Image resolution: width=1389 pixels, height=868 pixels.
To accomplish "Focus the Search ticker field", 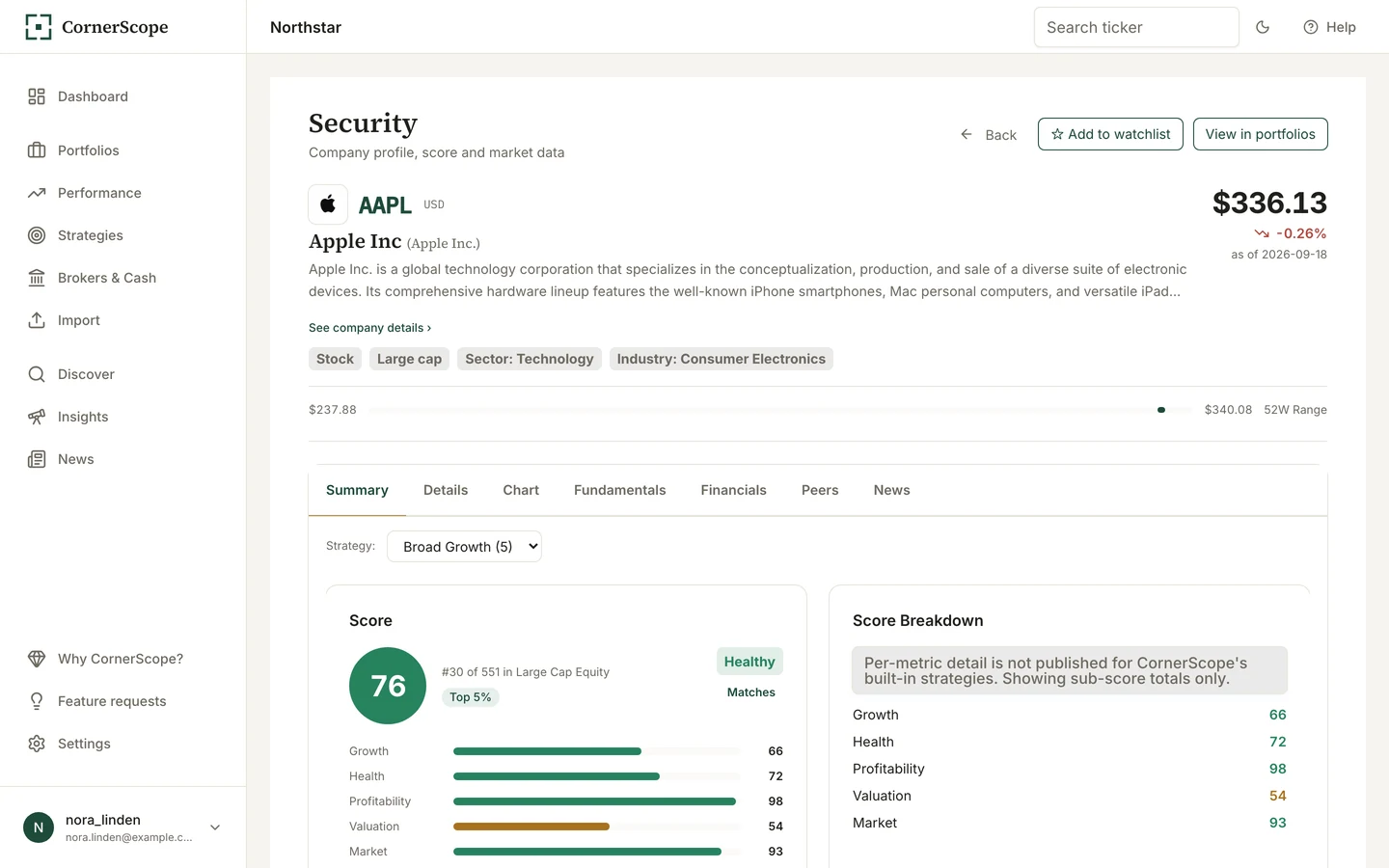I will coord(1136,27).
